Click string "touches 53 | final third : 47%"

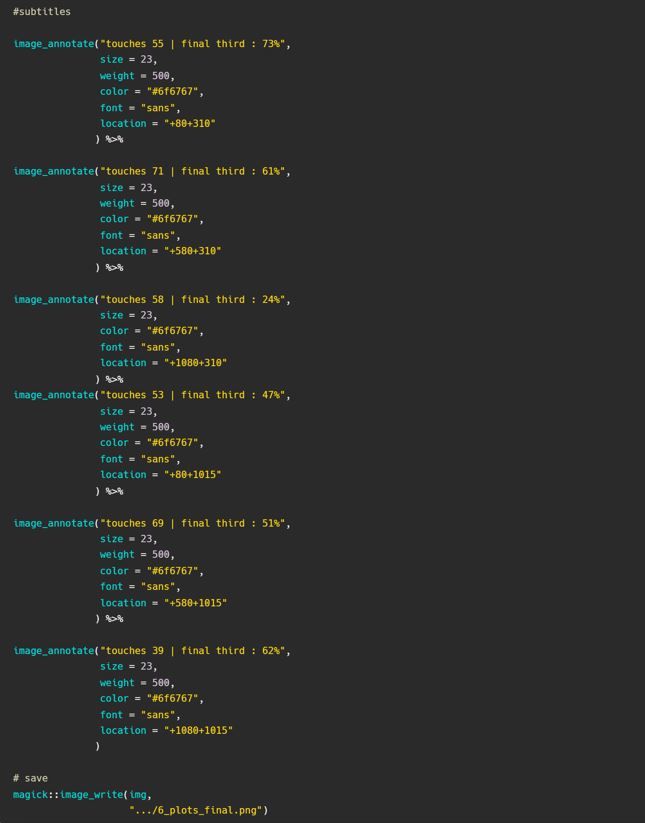pyautogui.click(x=193, y=395)
